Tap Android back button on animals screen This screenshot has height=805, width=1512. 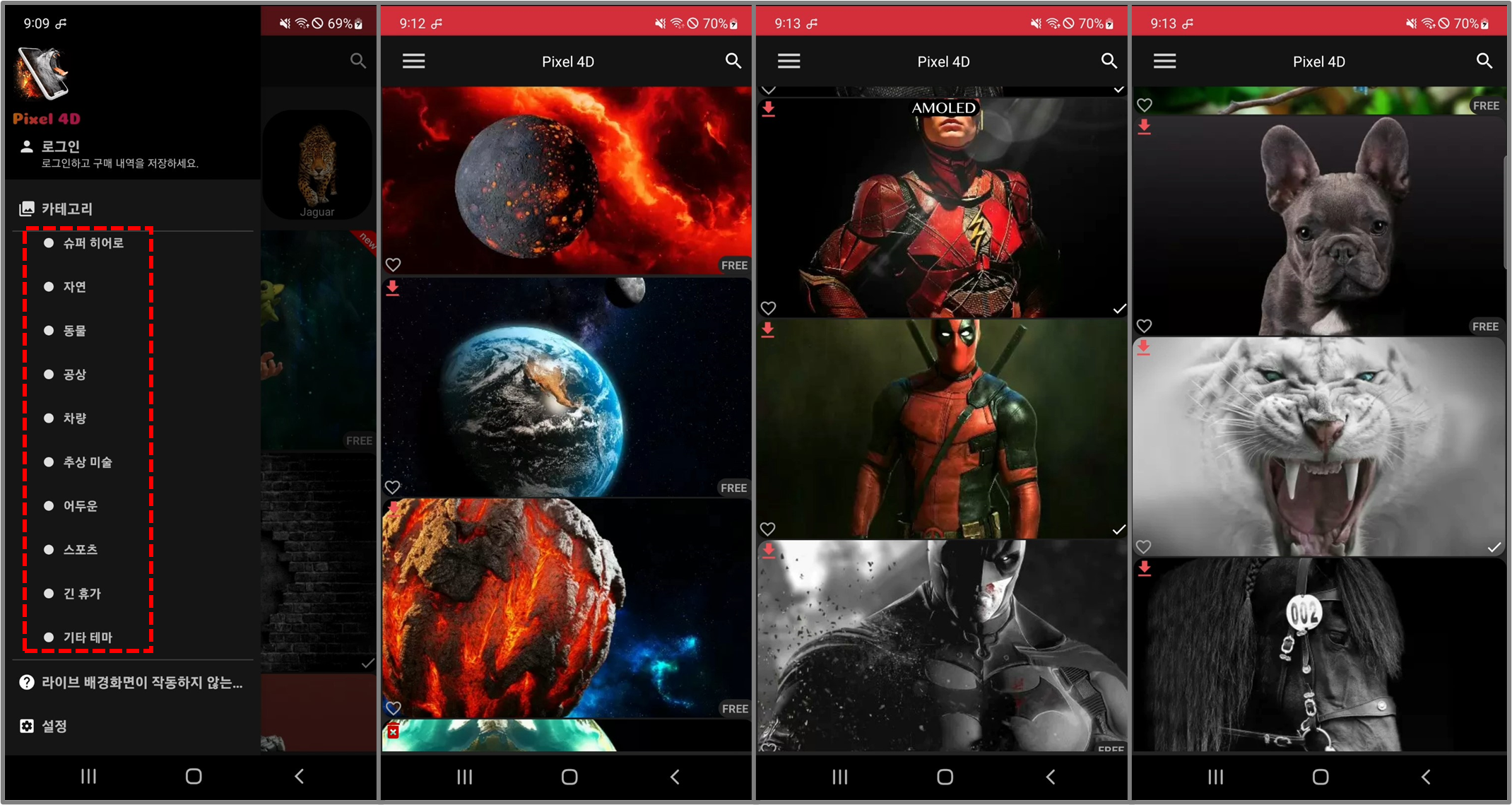[x=1426, y=777]
